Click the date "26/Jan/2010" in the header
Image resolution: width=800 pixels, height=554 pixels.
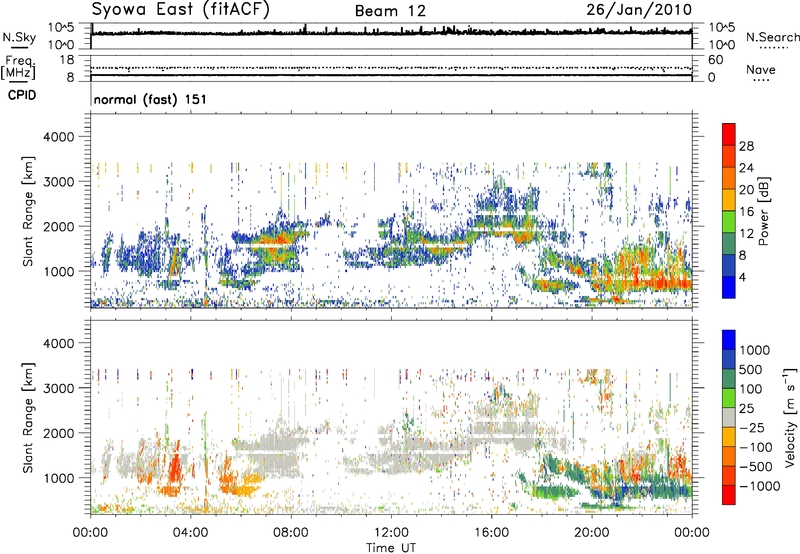click(x=639, y=10)
